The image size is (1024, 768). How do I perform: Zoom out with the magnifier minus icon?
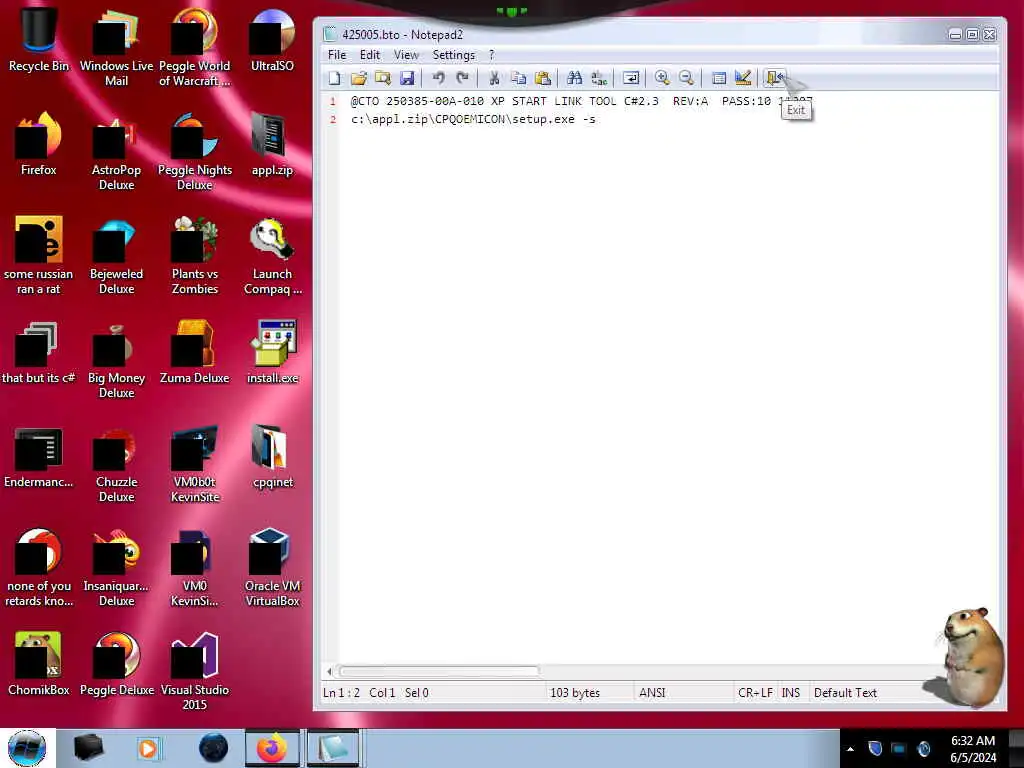686,78
